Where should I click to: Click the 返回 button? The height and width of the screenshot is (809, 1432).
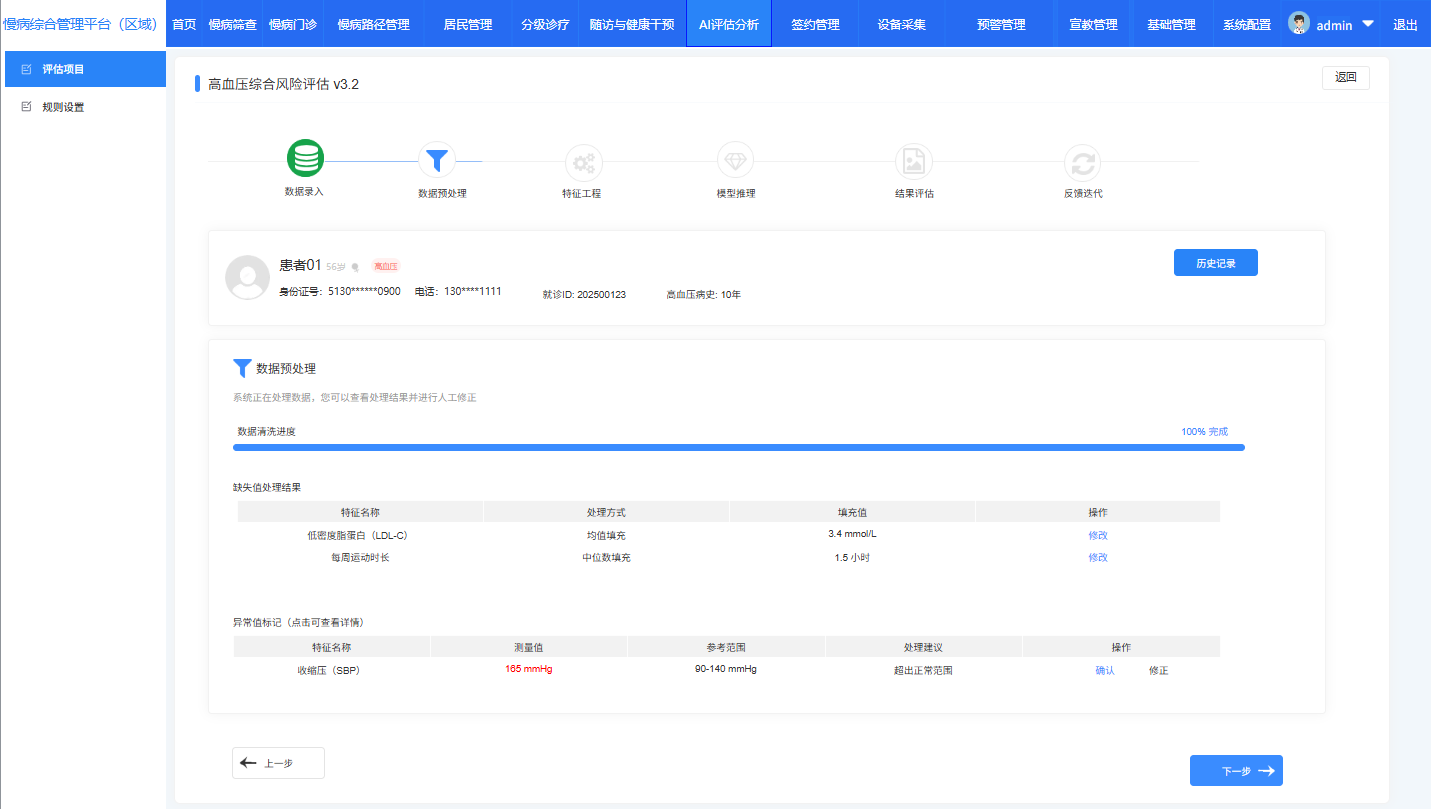pyautogui.click(x=1345, y=77)
